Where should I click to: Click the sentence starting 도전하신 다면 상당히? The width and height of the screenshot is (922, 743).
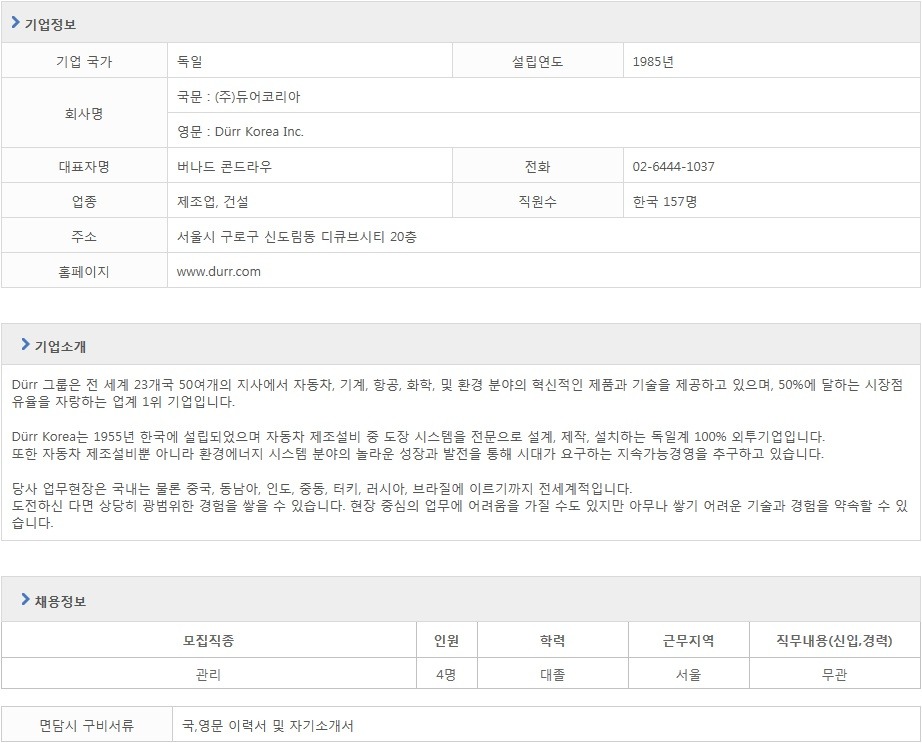460,514
